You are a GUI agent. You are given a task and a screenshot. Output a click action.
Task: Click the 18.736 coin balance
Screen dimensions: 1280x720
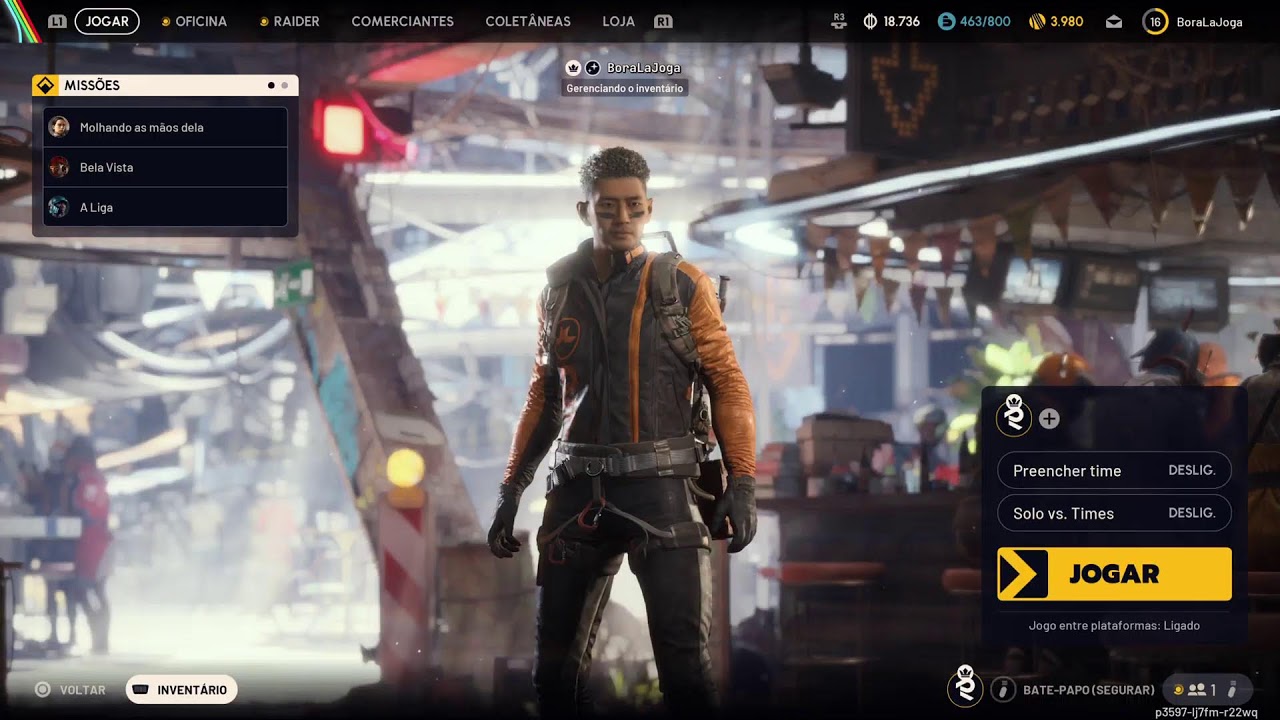901,21
